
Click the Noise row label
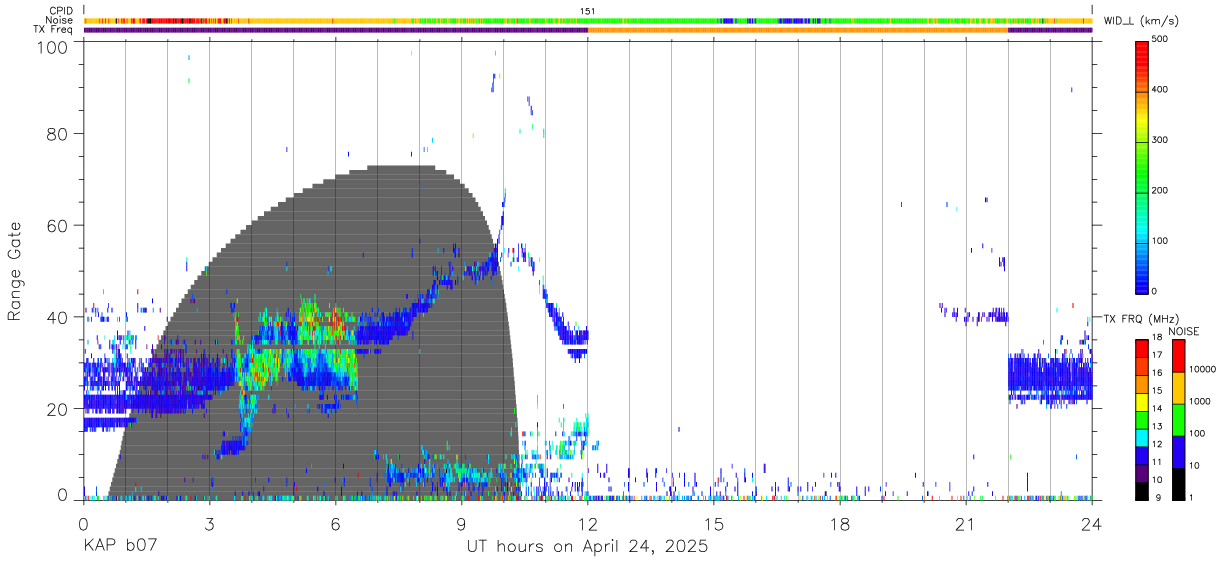[60, 20]
